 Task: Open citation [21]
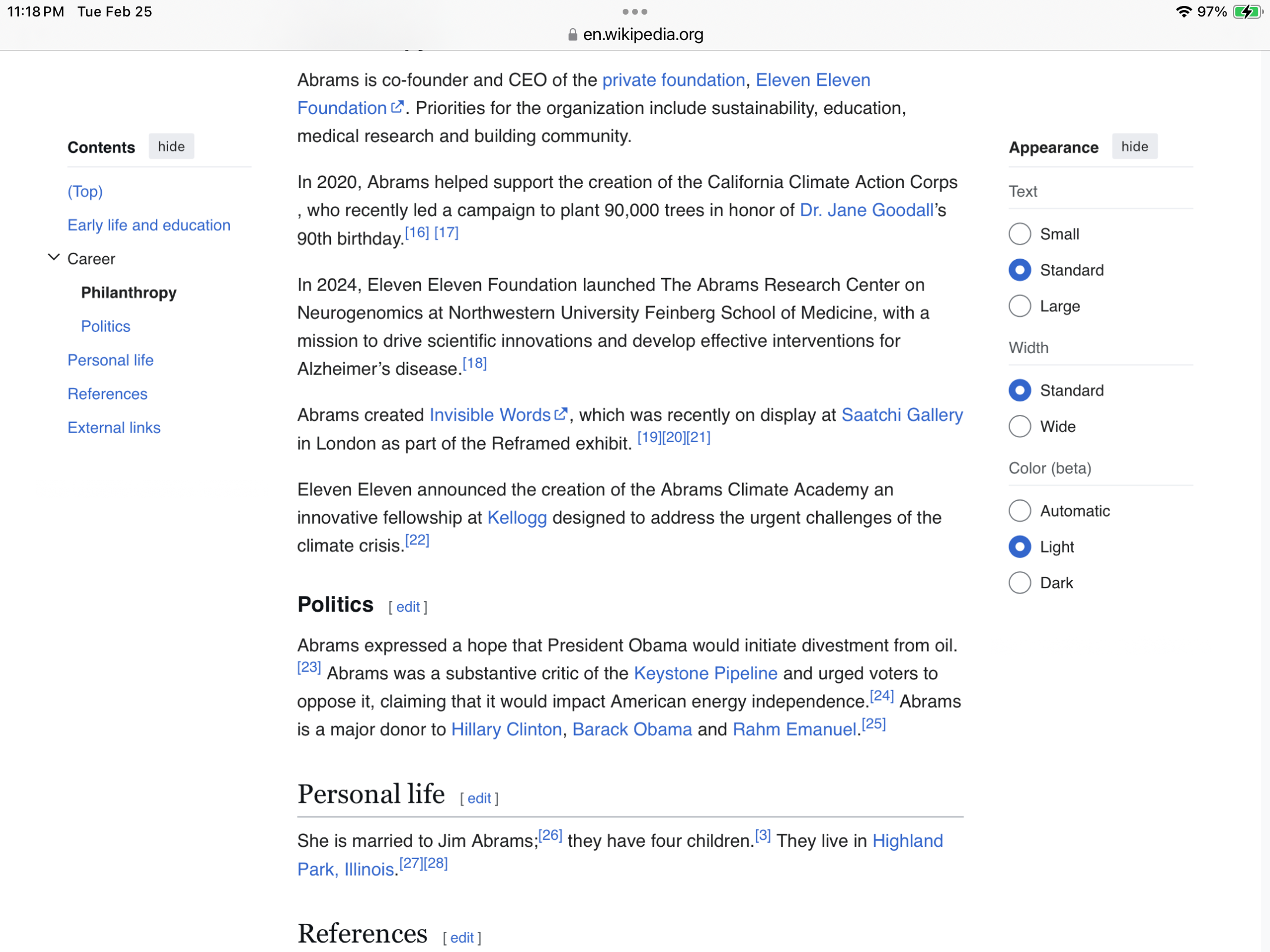(698, 437)
